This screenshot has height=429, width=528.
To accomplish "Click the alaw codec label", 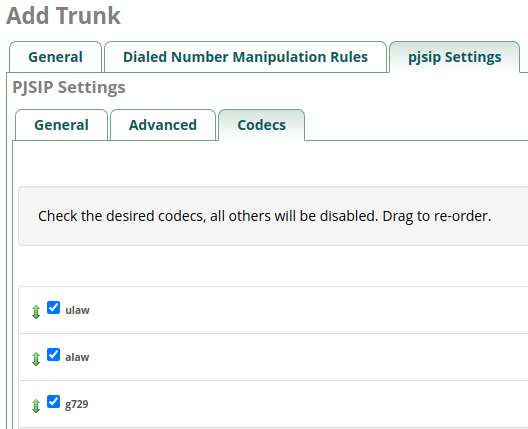I will 77,357.
